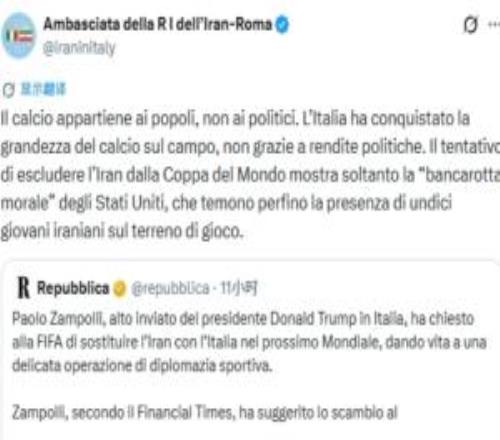Click line beginning 'di escludere l'Iran dalla Coppa'

tap(250, 175)
